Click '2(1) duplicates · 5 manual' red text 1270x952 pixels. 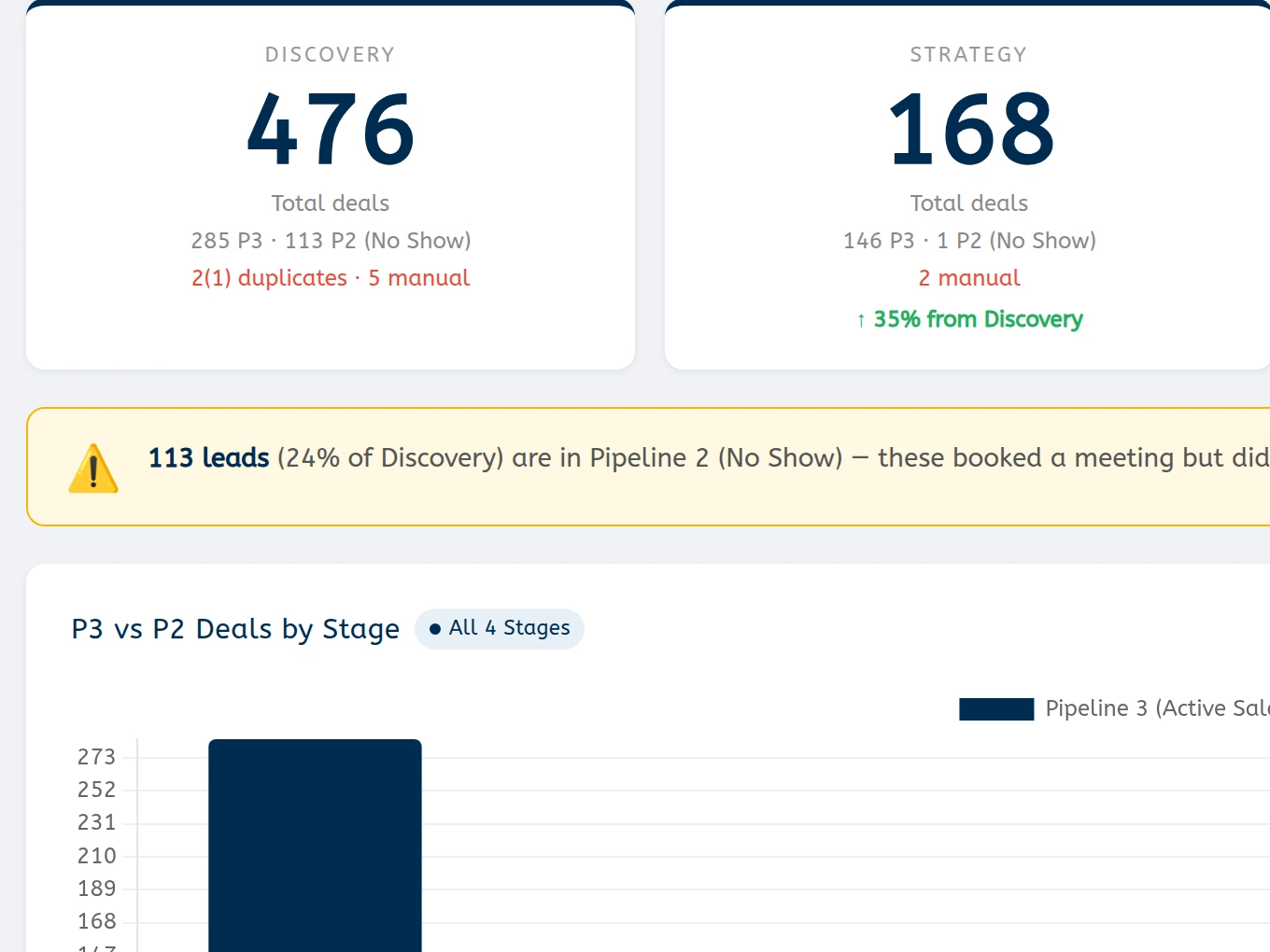(331, 278)
